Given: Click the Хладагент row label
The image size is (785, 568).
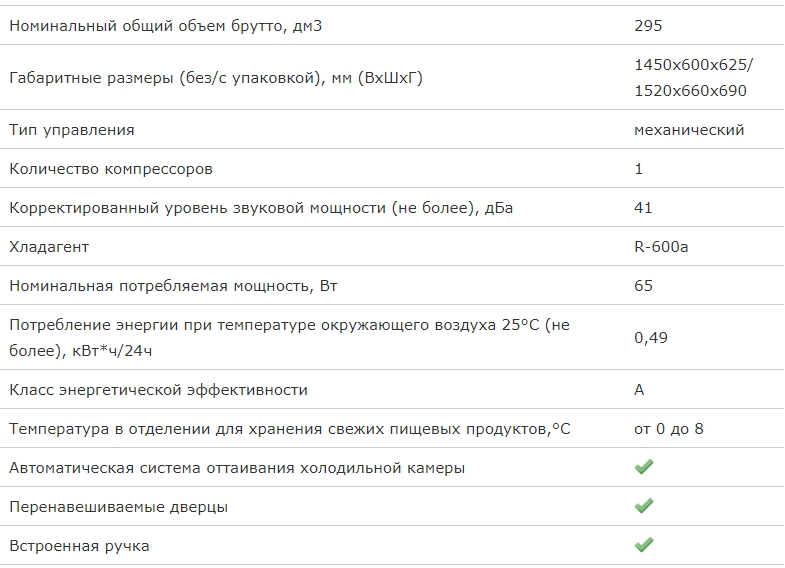Looking at the screenshot, I should pyautogui.click(x=49, y=247).
